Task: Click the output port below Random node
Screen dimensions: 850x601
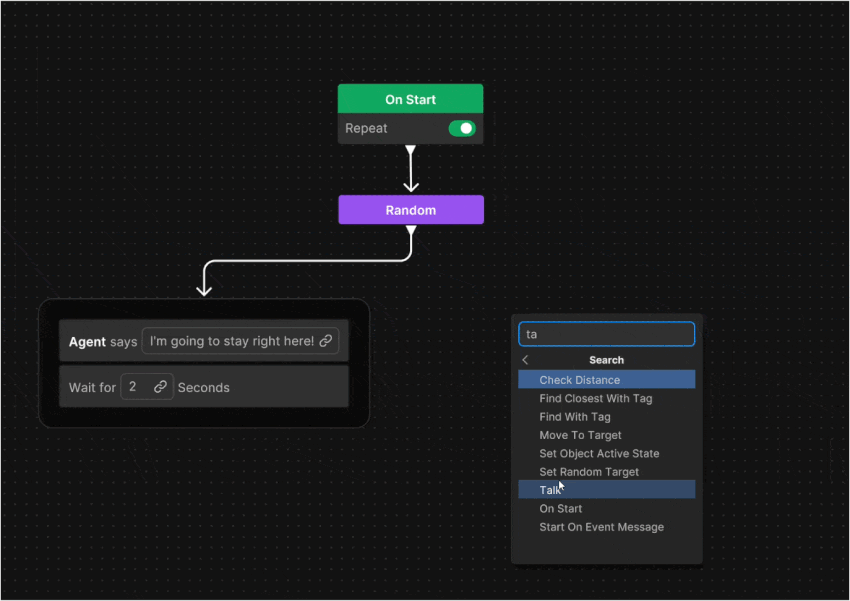Action: click(x=410, y=231)
